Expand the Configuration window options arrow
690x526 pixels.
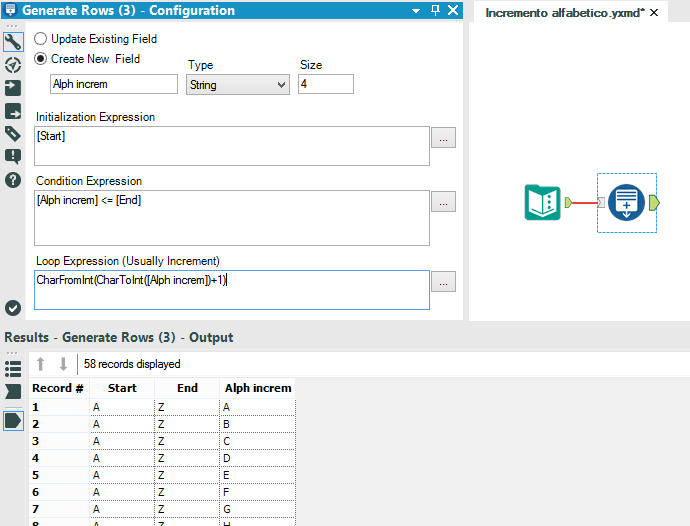416,11
